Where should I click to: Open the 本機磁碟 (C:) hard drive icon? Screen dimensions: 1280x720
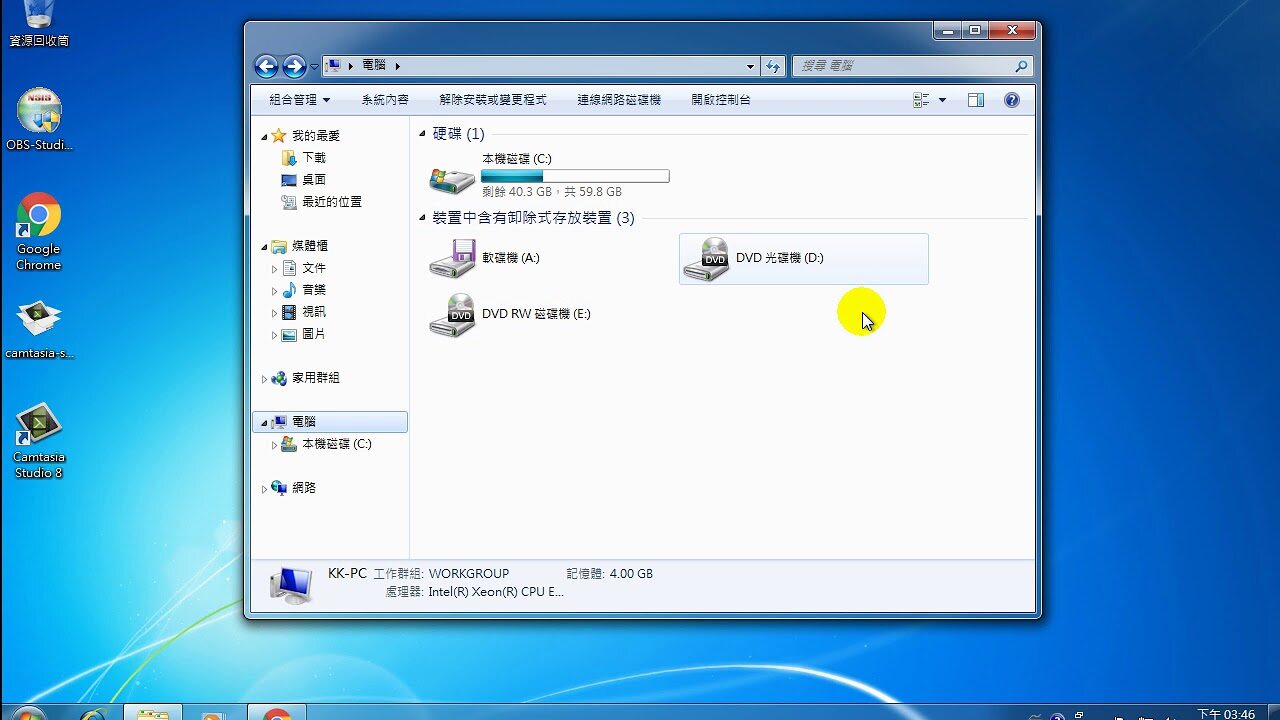(452, 179)
